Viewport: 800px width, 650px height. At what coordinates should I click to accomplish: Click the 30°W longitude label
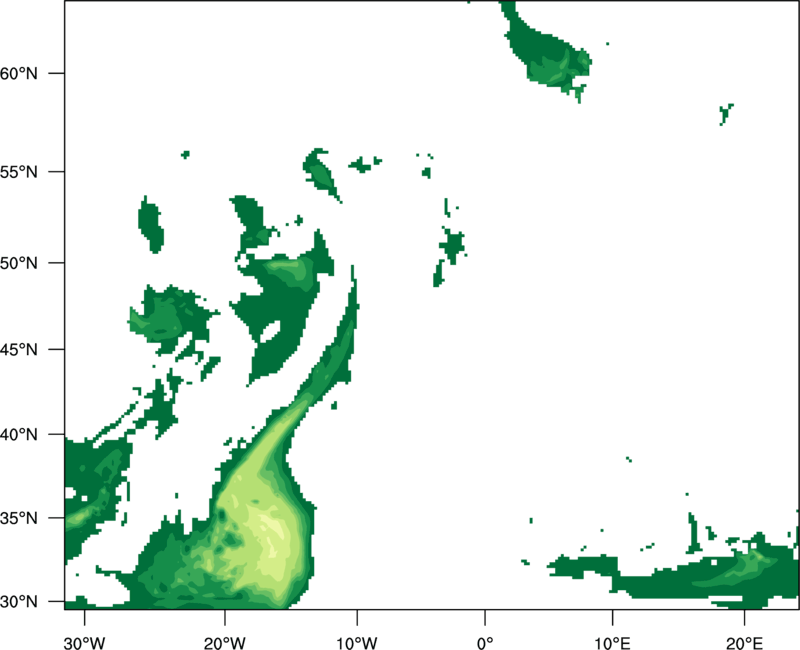click(x=85, y=643)
